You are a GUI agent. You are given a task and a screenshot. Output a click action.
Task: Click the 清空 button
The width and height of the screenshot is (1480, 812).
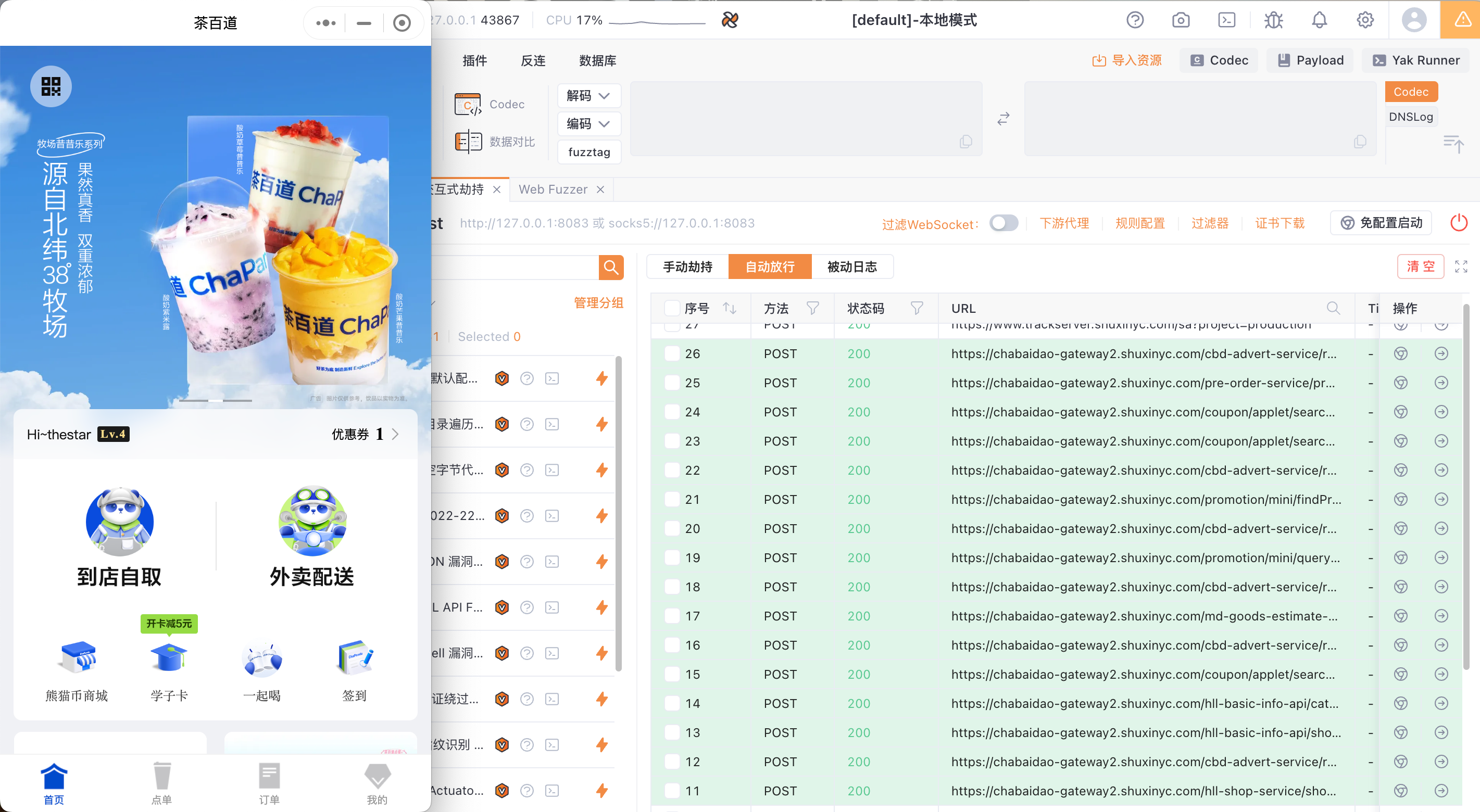click(x=1420, y=267)
